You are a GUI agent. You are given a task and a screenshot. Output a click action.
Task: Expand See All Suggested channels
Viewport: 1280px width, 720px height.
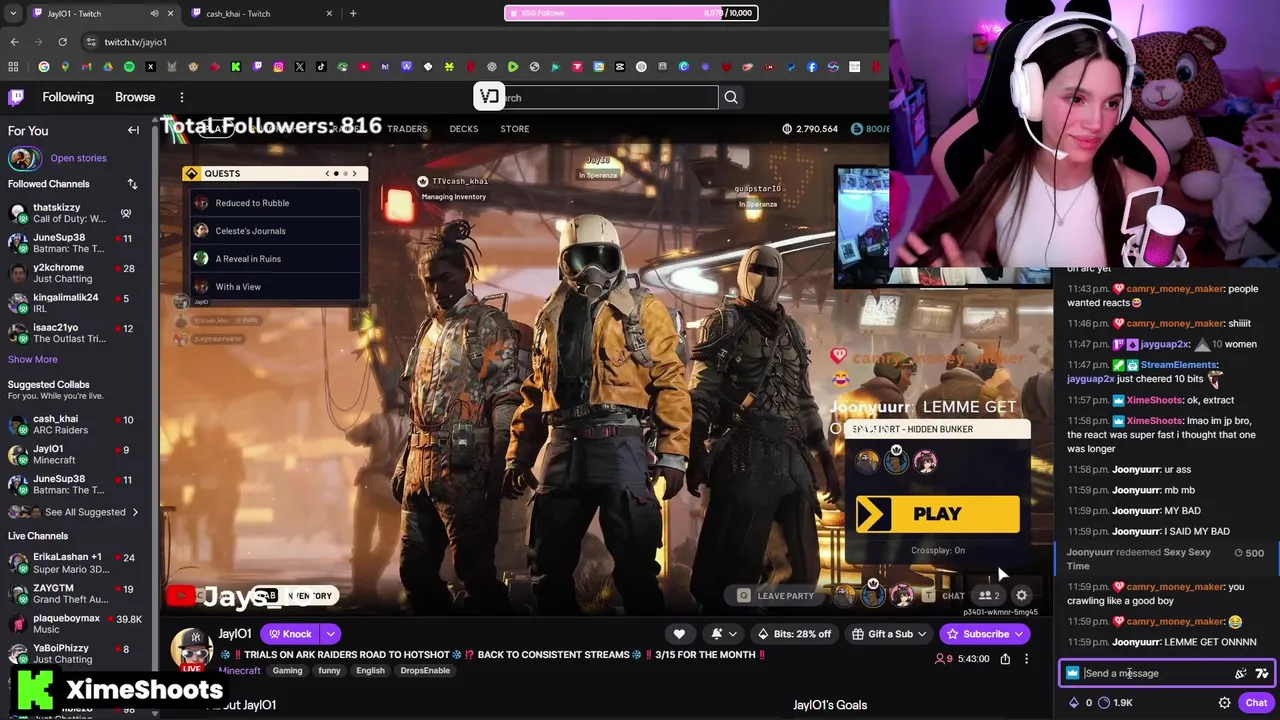[x=76, y=512]
